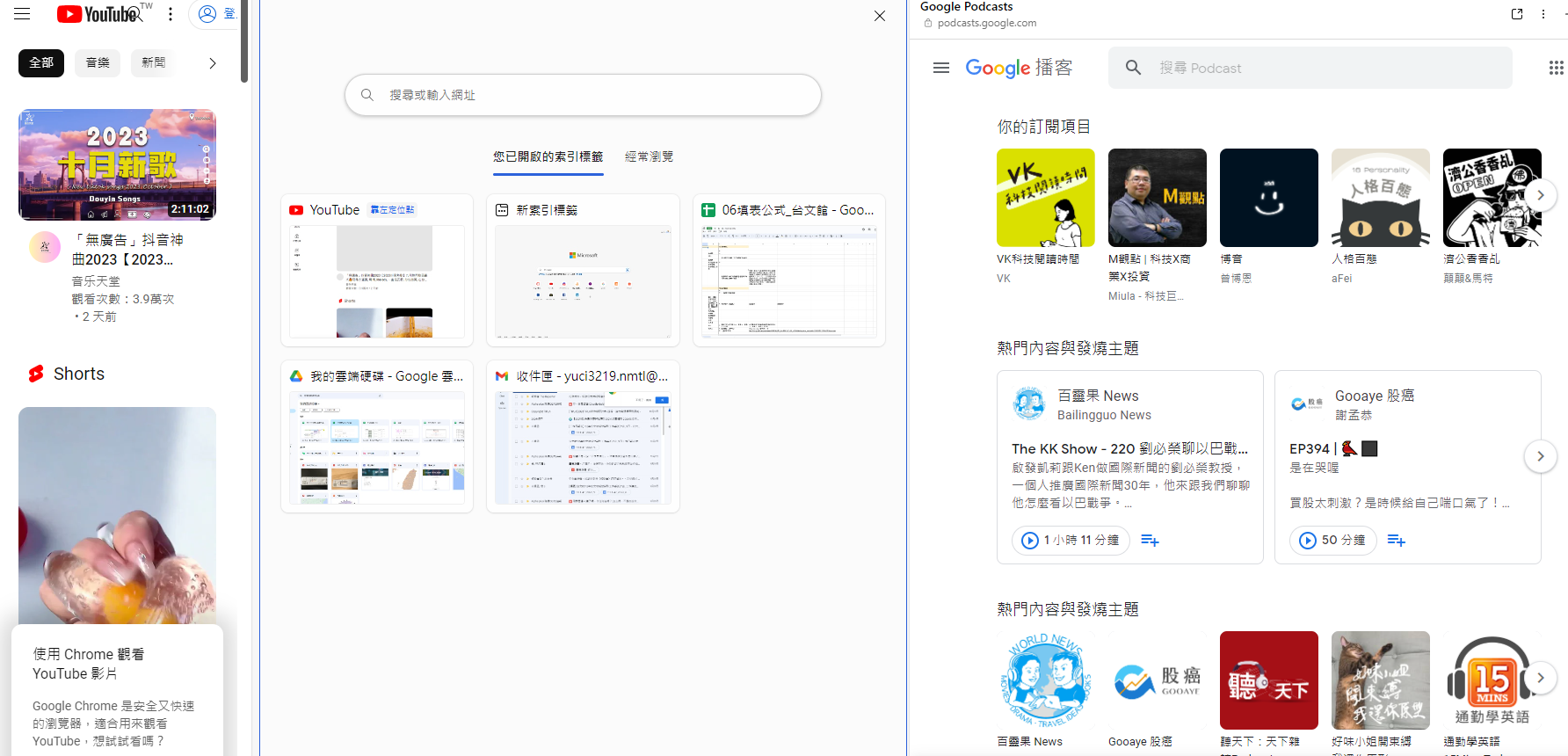Viewport: 1568px width, 756px height.
Task: Show more YouTube filter chips arrow
Action: click(212, 63)
